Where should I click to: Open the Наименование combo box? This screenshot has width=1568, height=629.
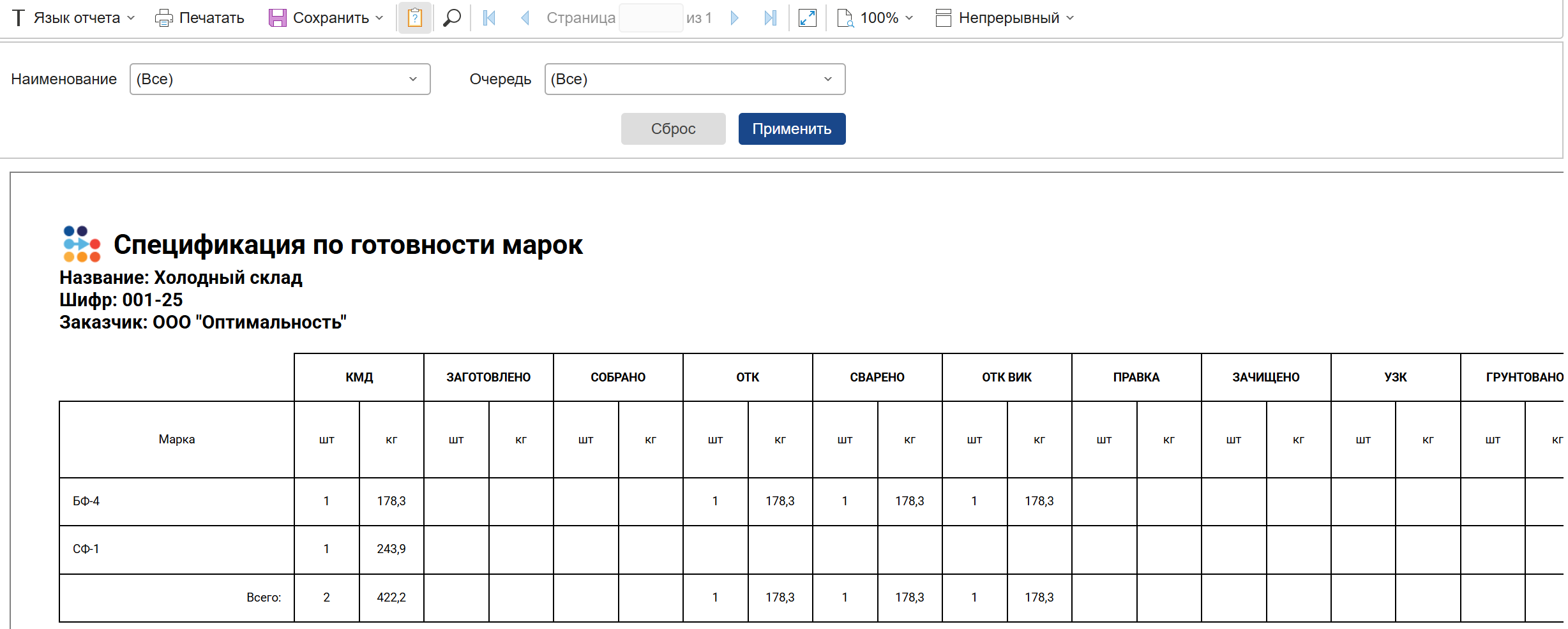click(x=280, y=79)
